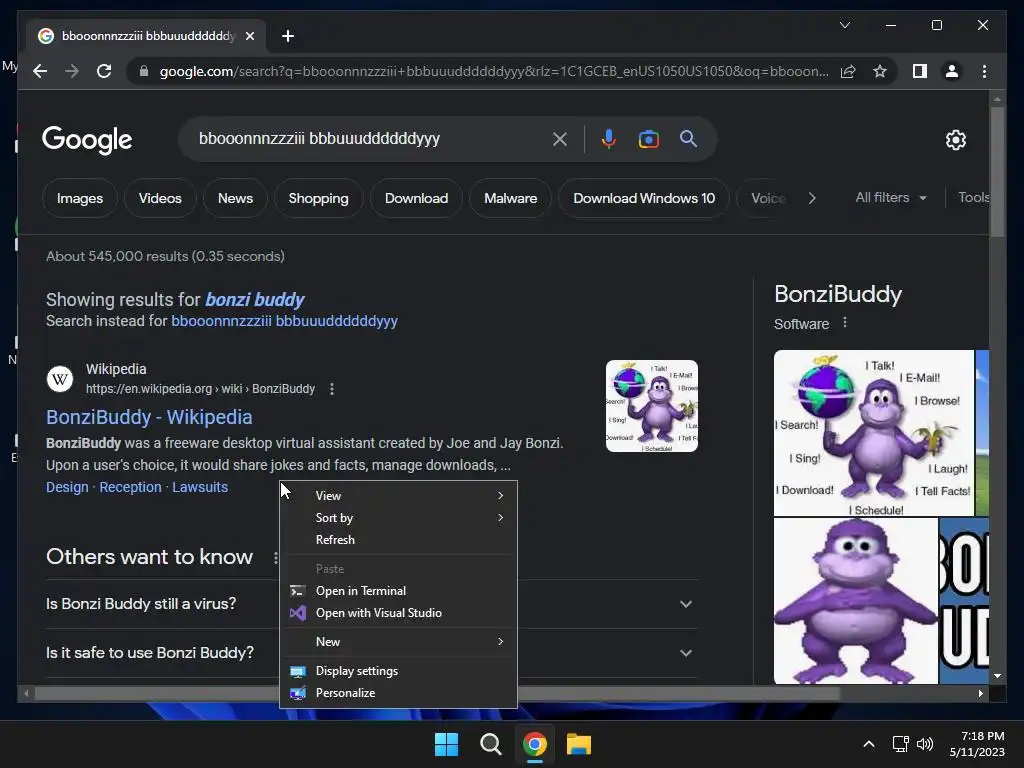1024x768 pixels.
Task: Go back using the browser back arrow
Action: click(x=40, y=71)
